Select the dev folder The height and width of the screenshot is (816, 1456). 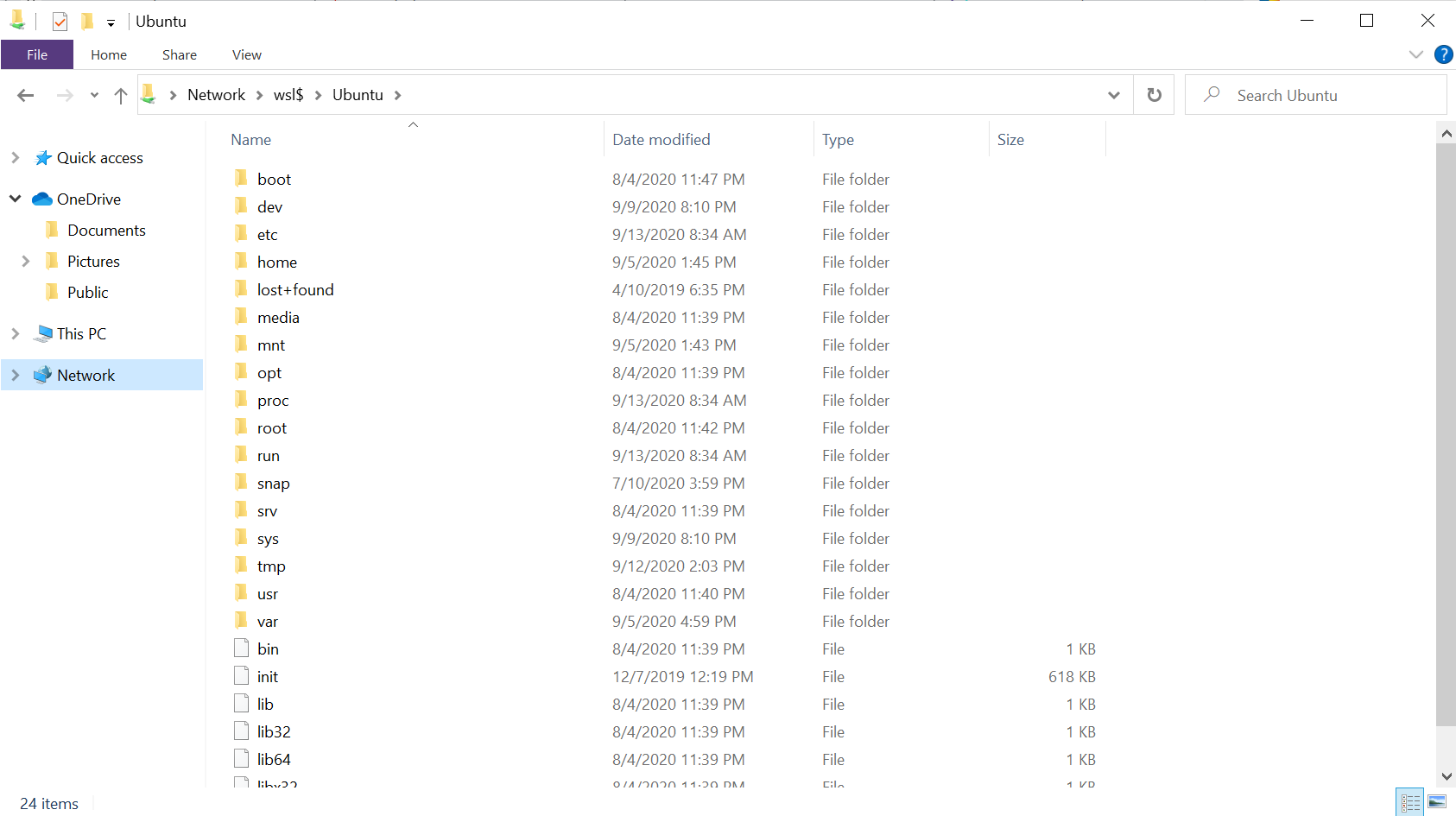[x=269, y=207]
